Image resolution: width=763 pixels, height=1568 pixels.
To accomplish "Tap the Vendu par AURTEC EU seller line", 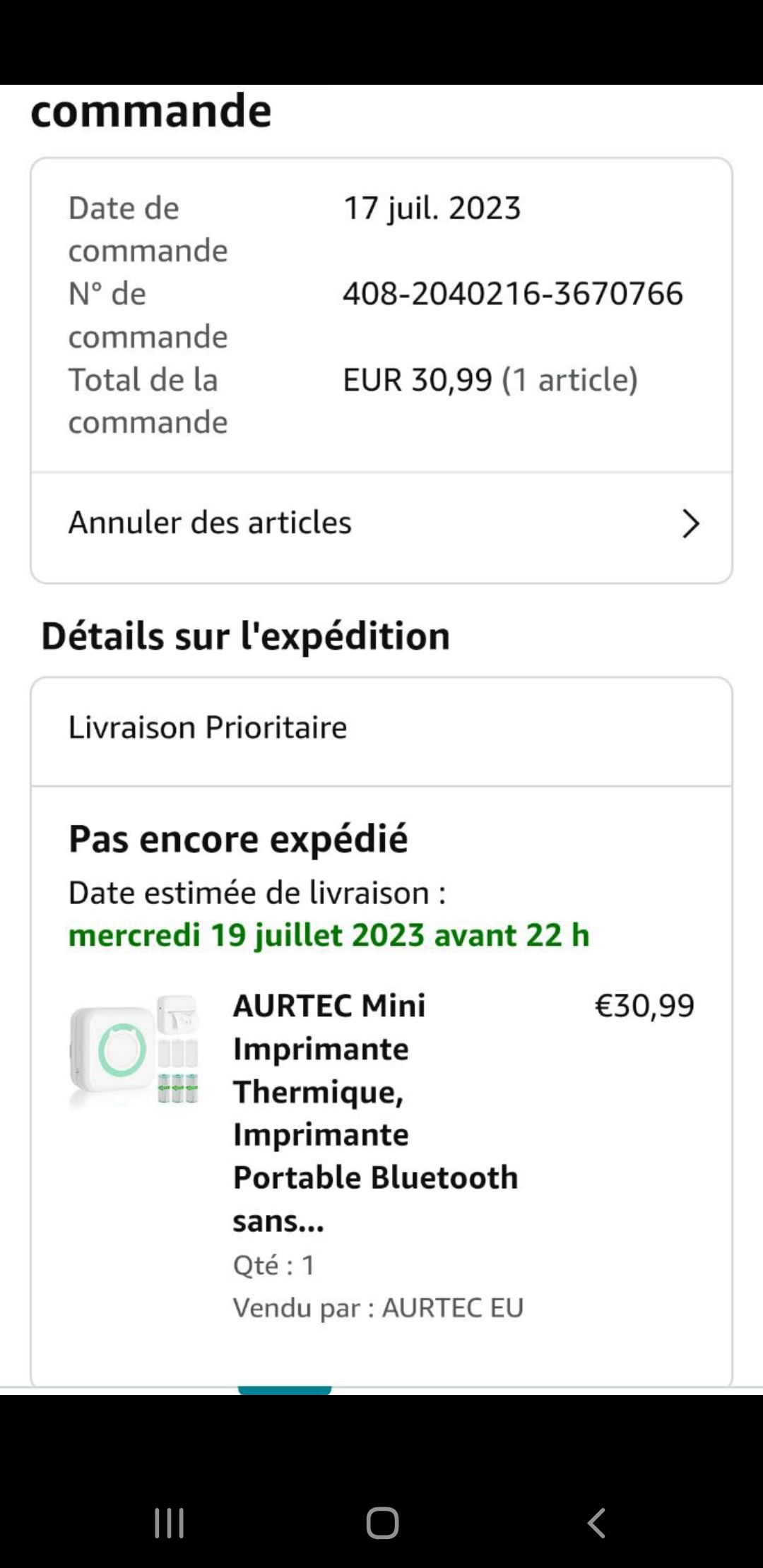I will click(x=378, y=1308).
